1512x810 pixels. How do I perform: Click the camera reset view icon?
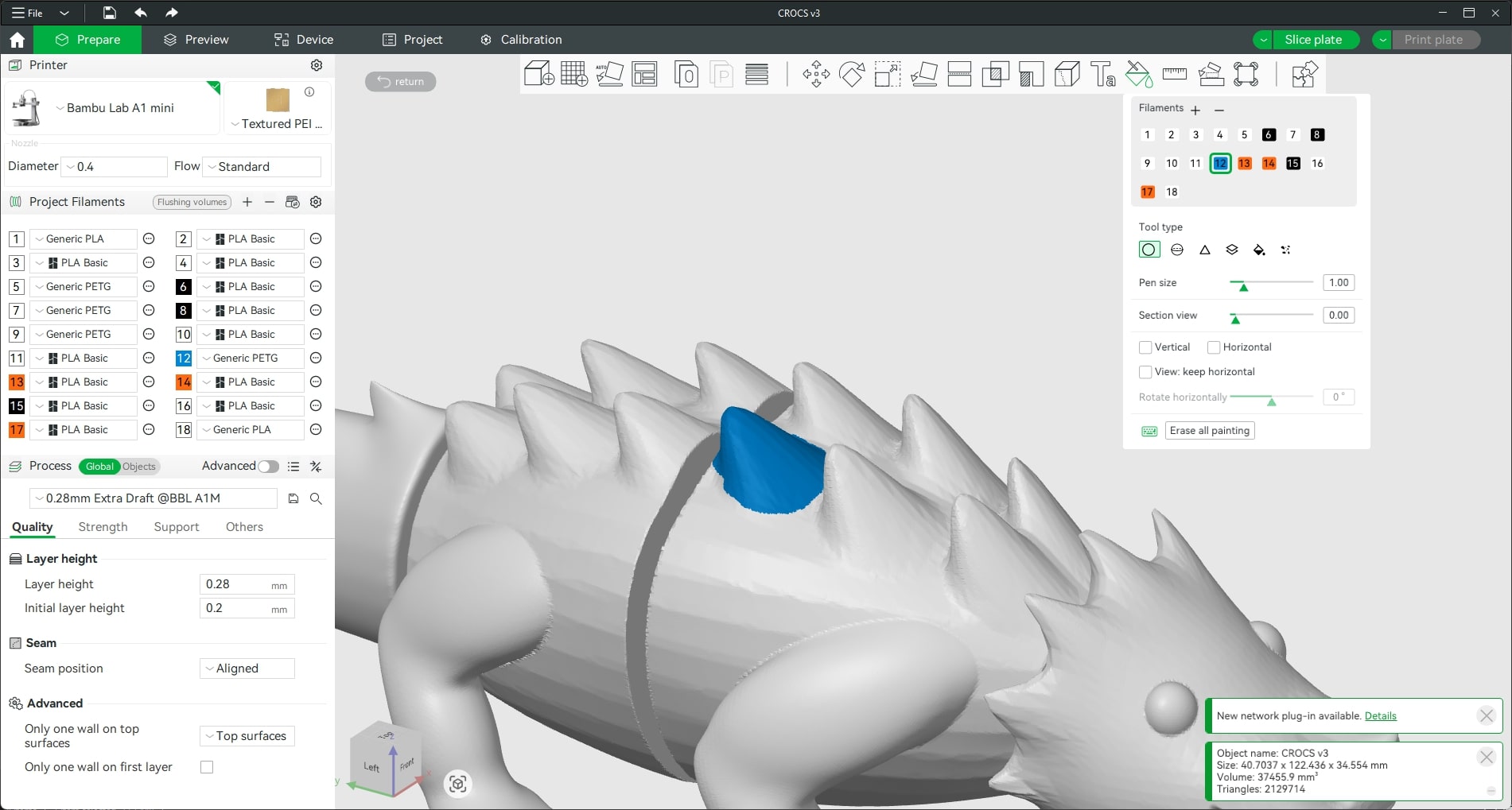[x=457, y=785]
